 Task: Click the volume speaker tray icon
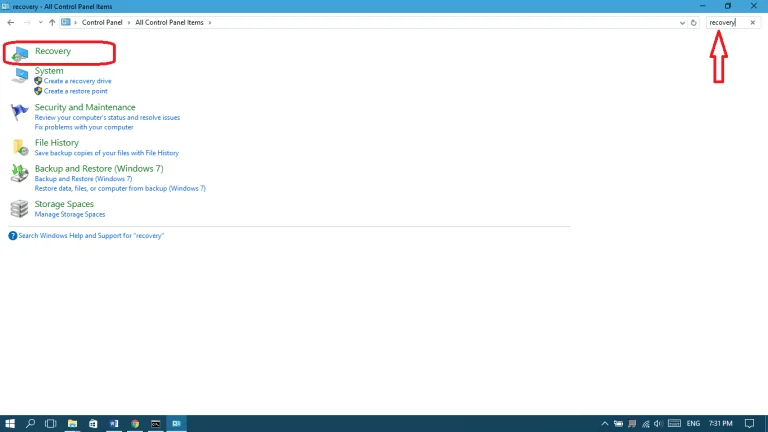coord(658,424)
